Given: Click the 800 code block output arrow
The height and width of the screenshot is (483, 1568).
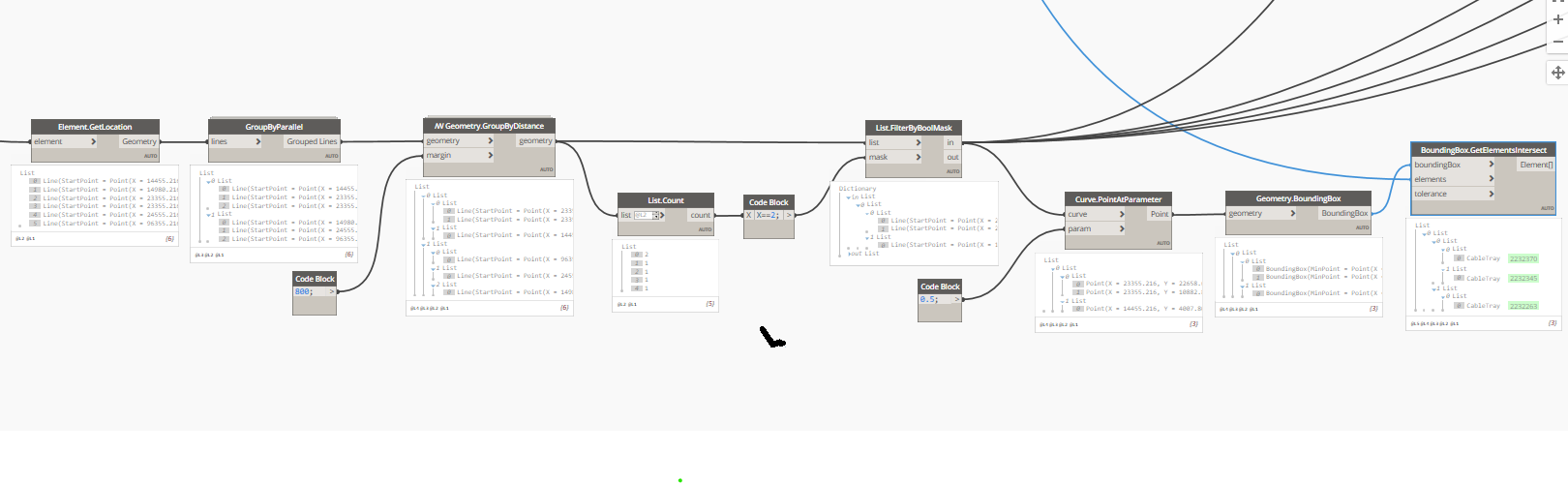Looking at the screenshot, I should pyautogui.click(x=332, y=291).
